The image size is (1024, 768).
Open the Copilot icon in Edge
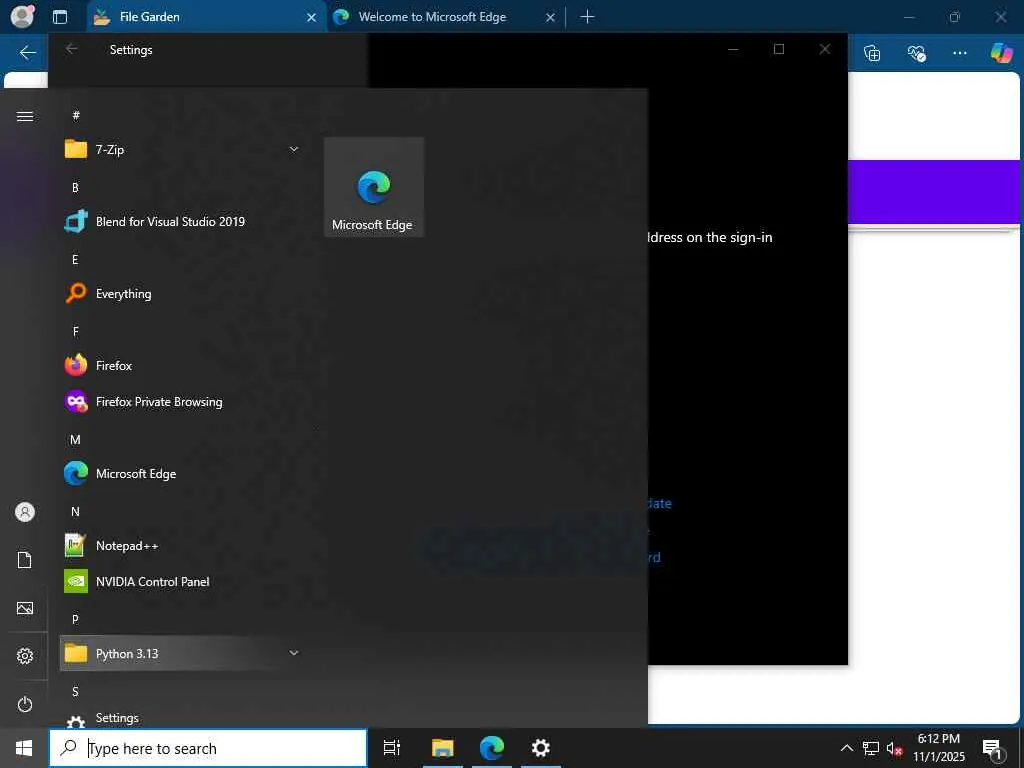click(1001, 52)
